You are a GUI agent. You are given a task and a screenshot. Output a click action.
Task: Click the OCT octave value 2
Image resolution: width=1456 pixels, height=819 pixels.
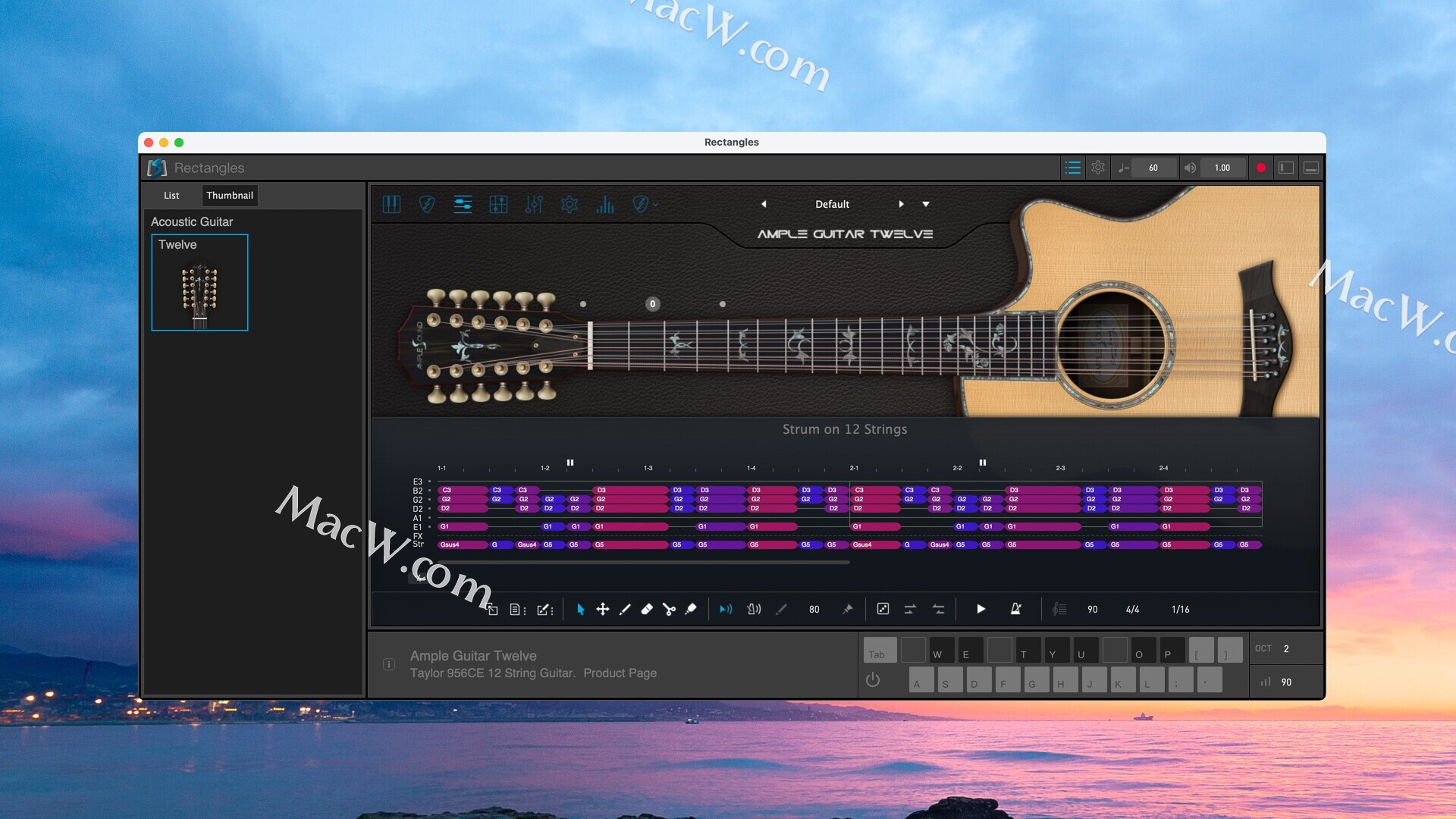[1286, 648]
